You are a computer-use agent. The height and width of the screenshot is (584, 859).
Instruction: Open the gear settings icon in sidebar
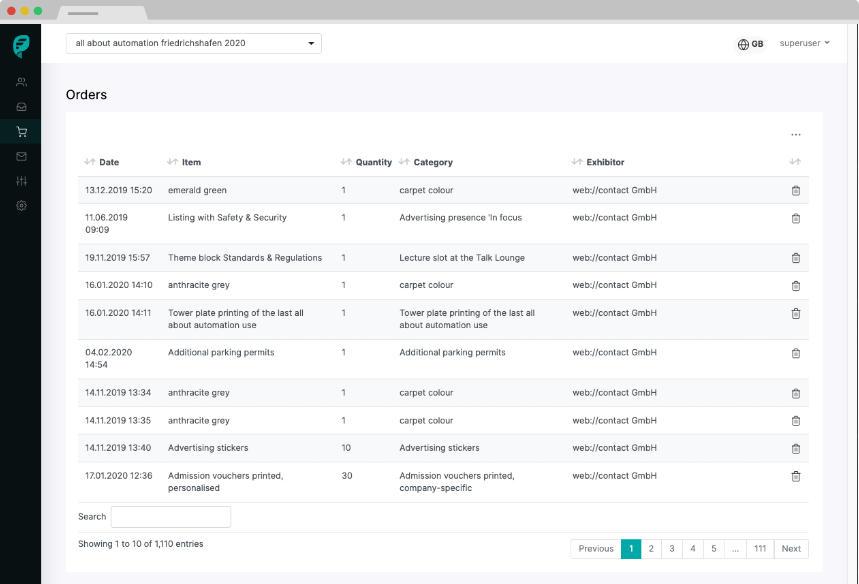[x=21, y=206]
